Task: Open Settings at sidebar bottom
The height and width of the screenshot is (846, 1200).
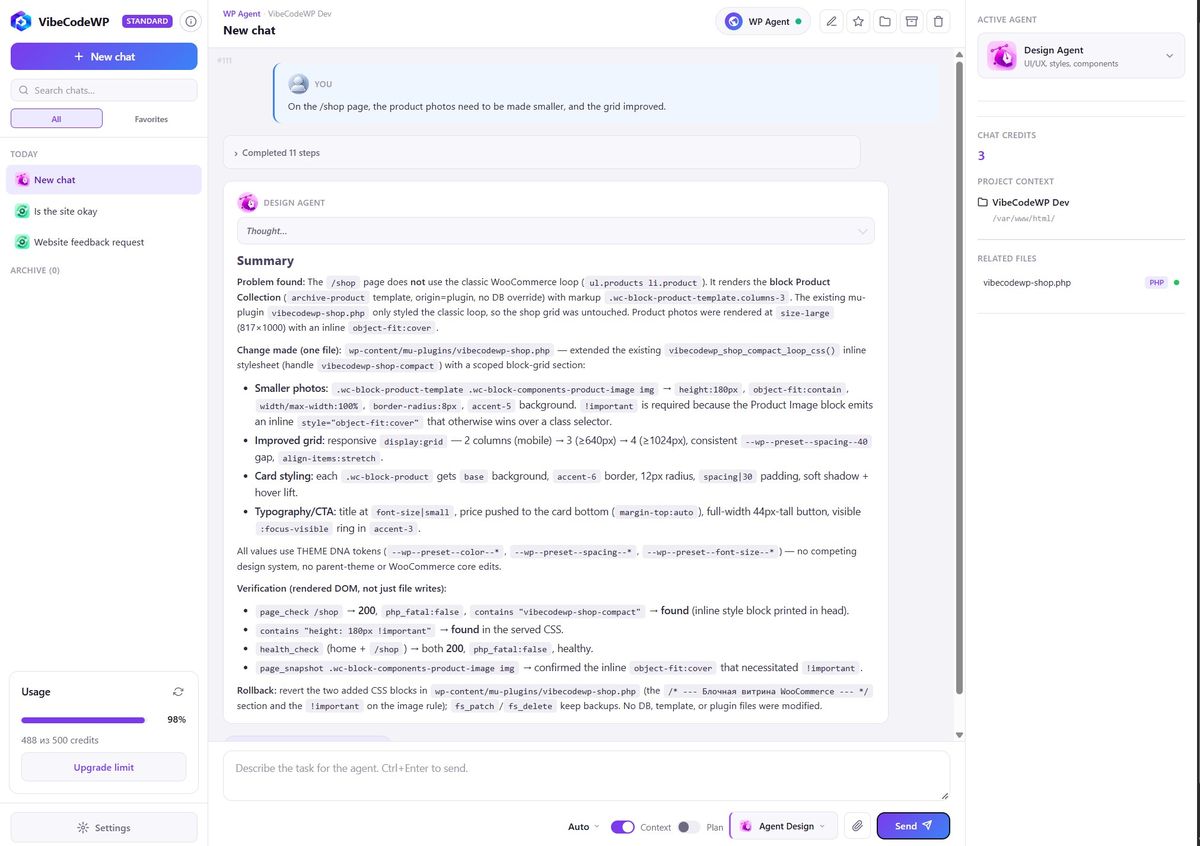Action: 104,828
